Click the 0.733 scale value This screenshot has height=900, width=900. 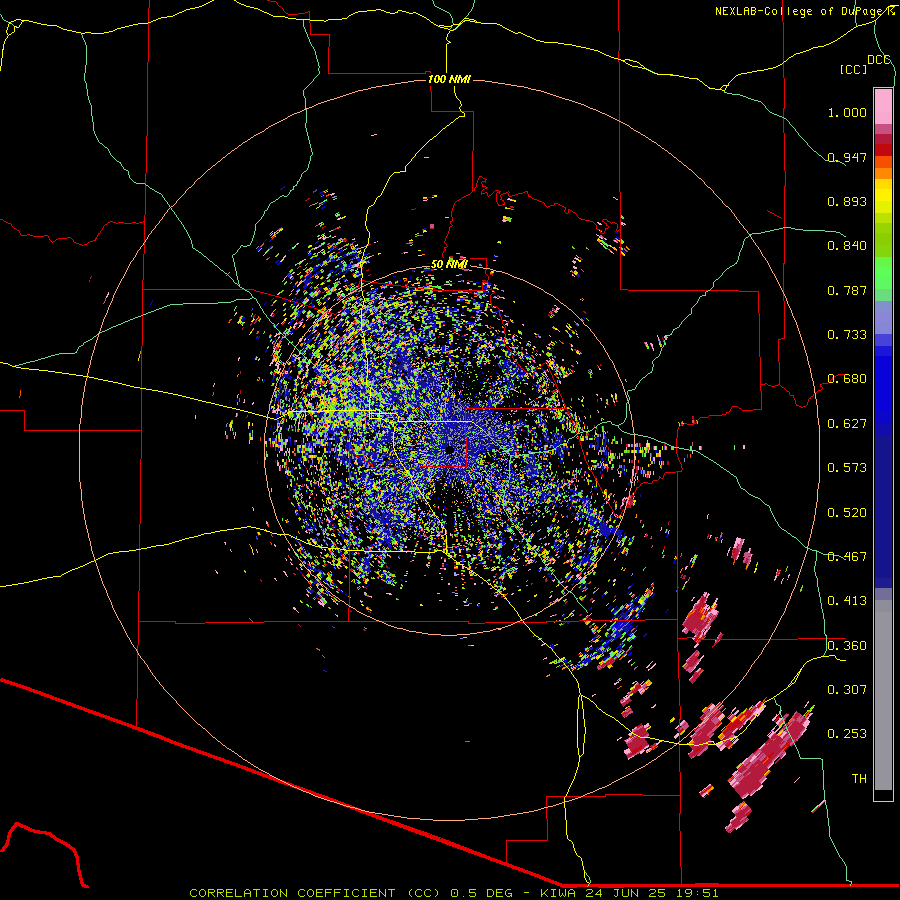pos(847,335)
